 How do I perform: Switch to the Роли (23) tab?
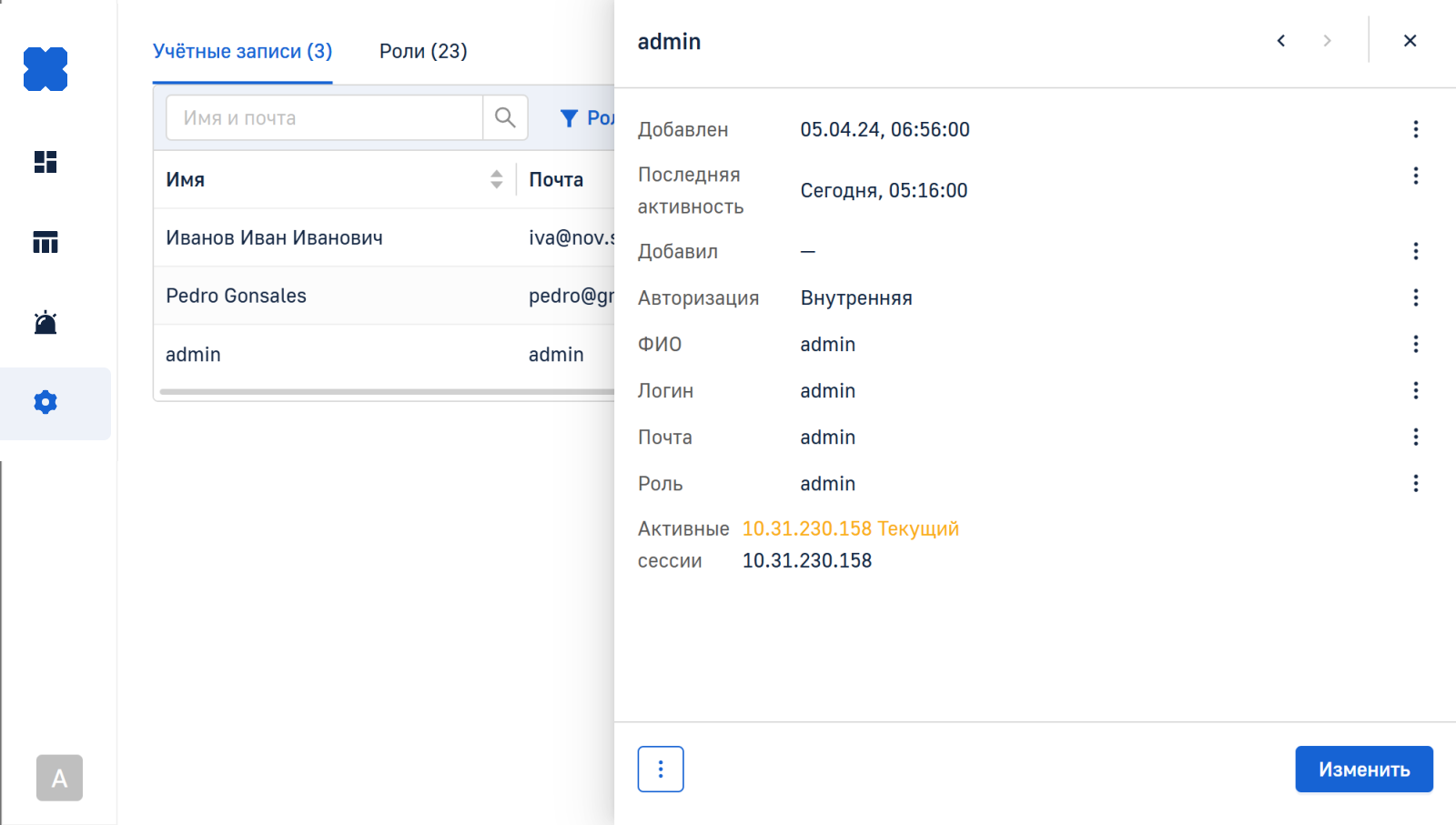[423, 51]
